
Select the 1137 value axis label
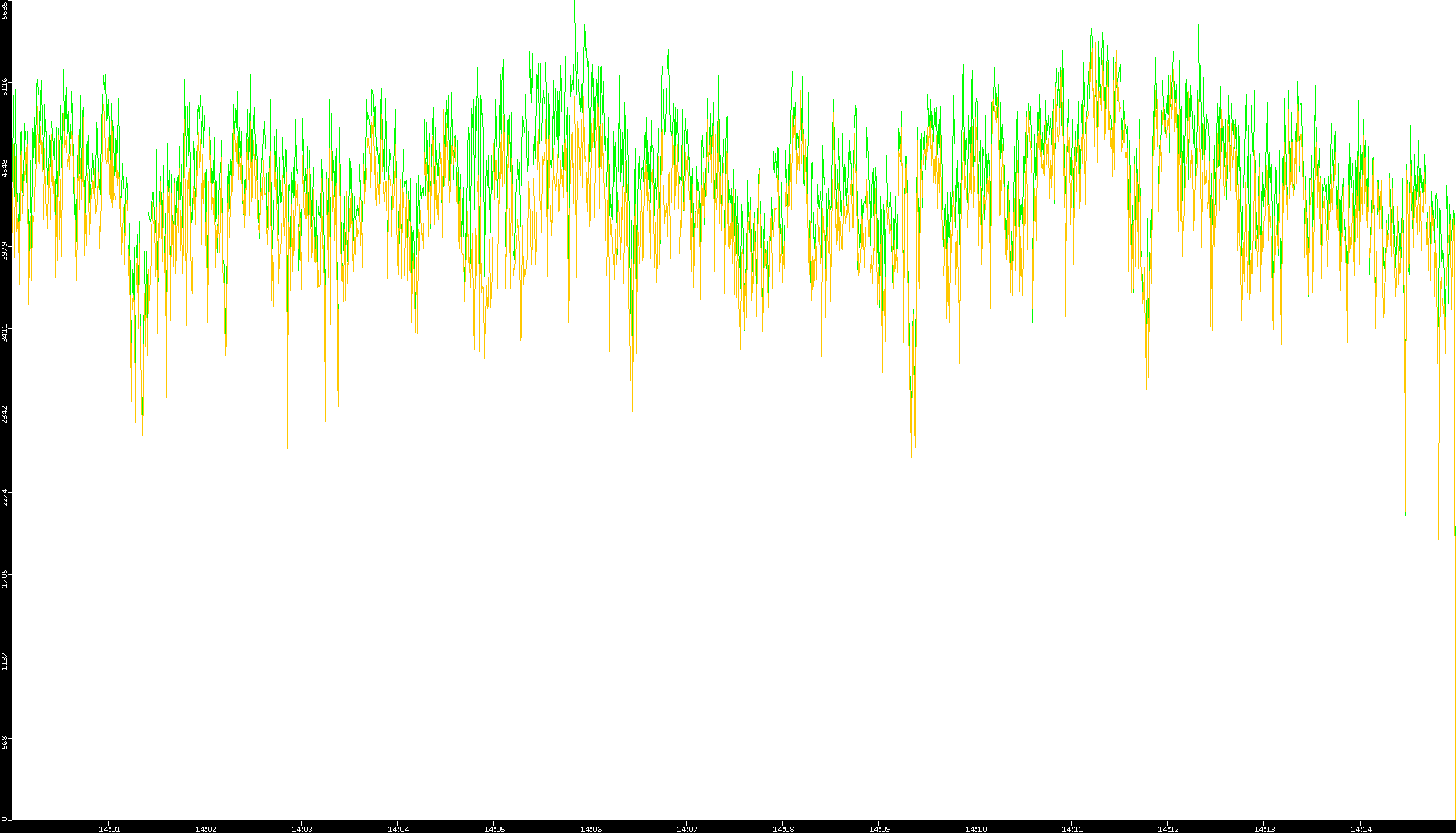[x=5, y=661]
